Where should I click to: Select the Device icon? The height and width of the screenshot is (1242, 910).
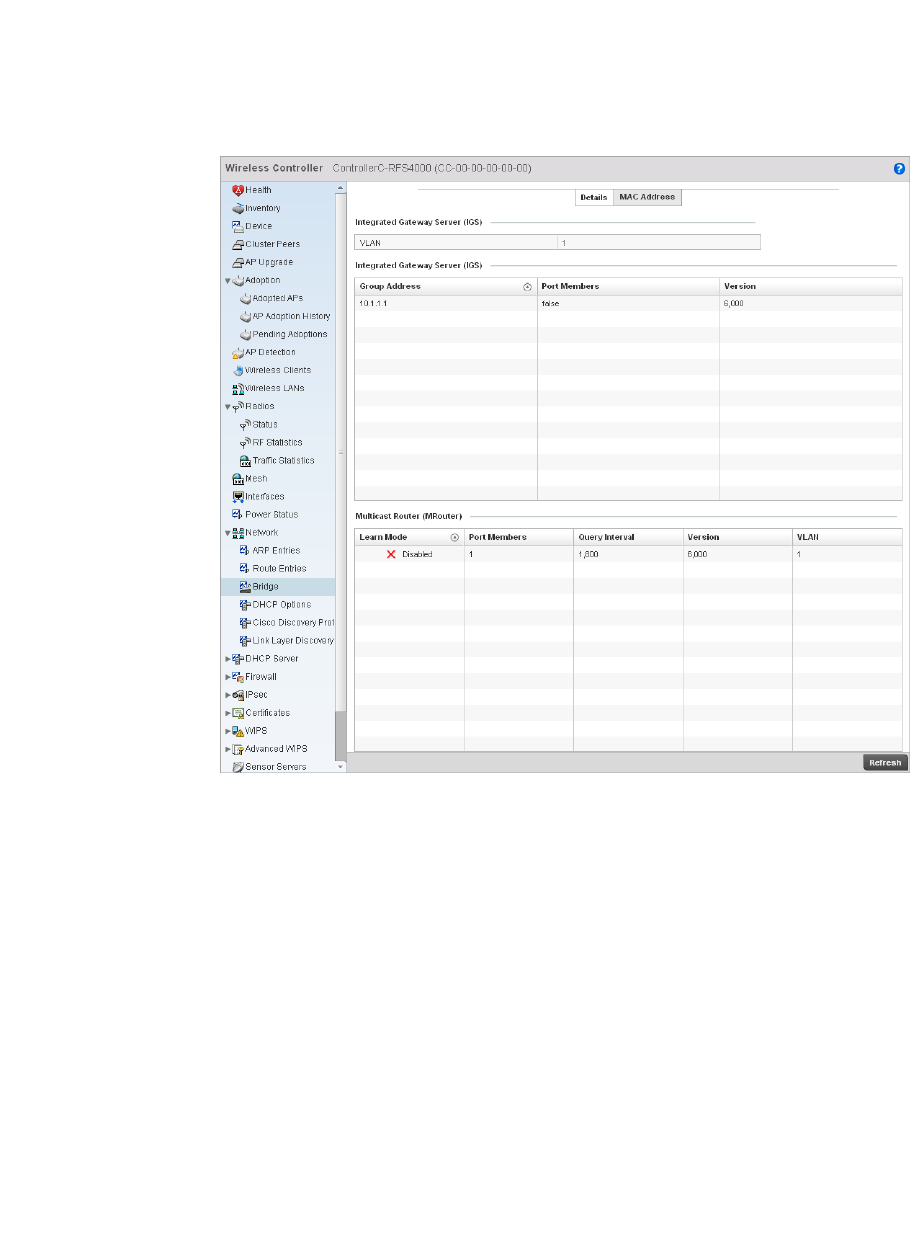tap(238, 226)
